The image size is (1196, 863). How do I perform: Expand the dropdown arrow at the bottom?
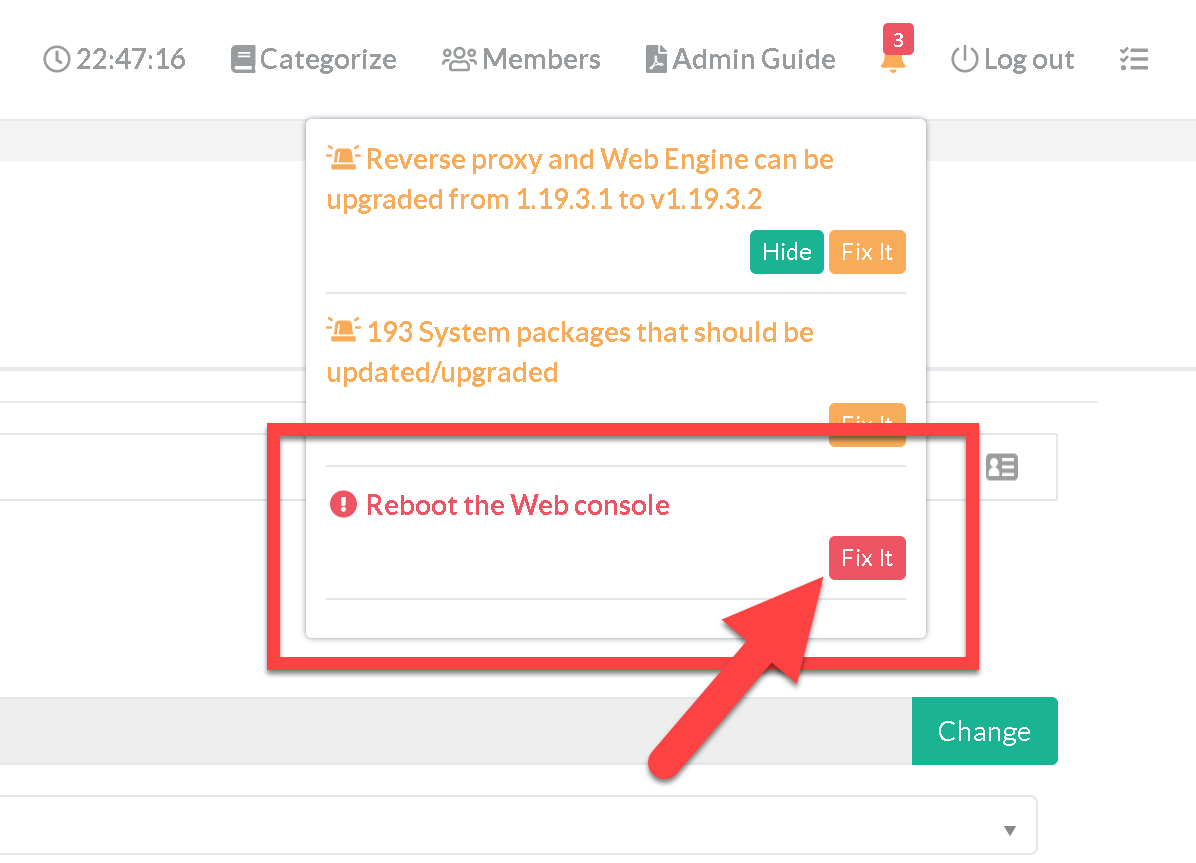click(1010, 830)
